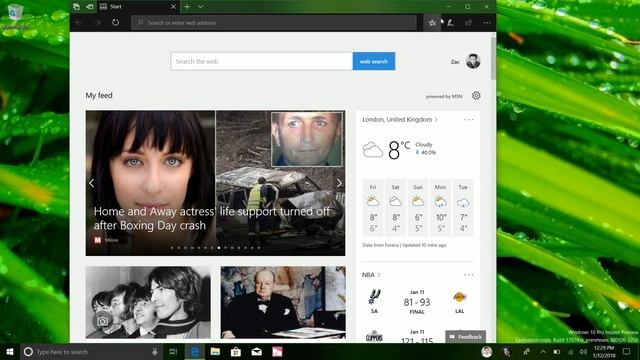Open the Windows Start menu
Image resolution: width=640 pixels, height=360 pixels.
[x=10, y=351]
